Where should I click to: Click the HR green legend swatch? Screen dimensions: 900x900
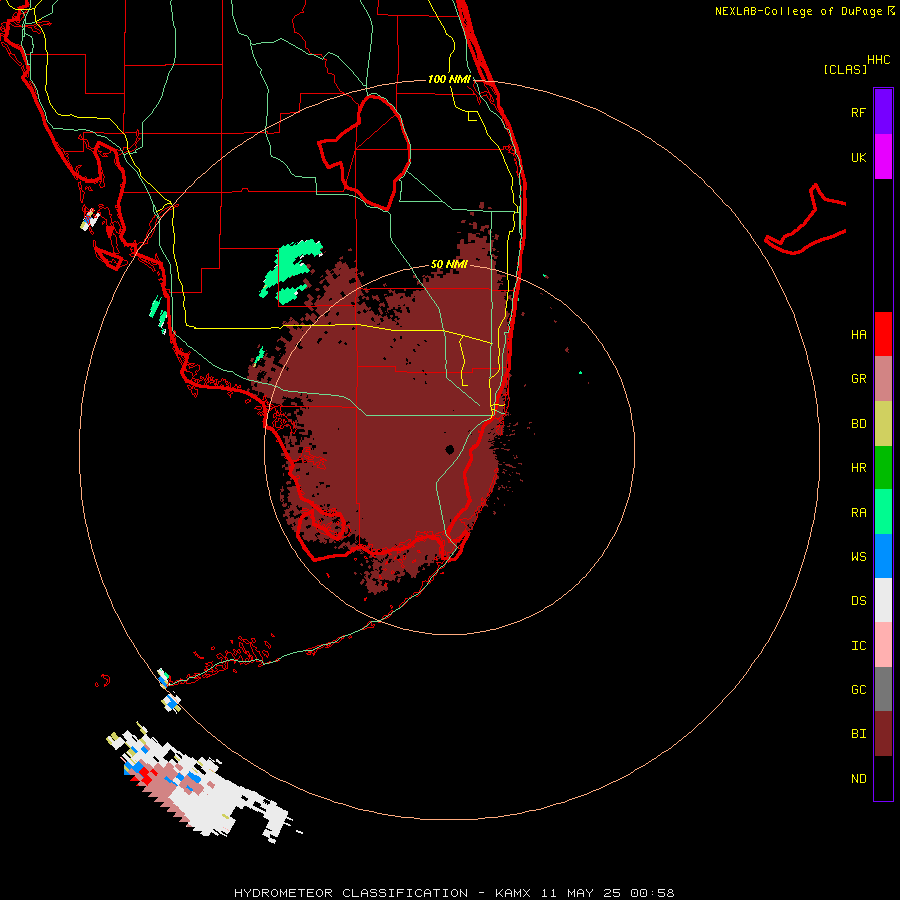coord(883,468)
